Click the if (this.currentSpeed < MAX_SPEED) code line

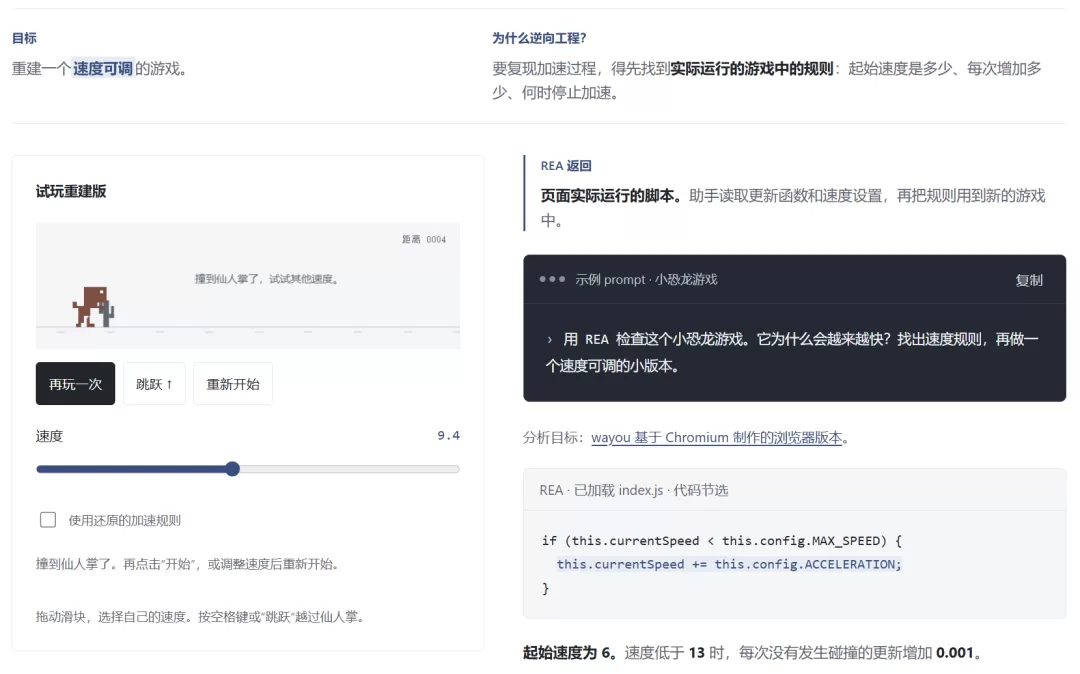pyautogui.click(x=722, y=540)
